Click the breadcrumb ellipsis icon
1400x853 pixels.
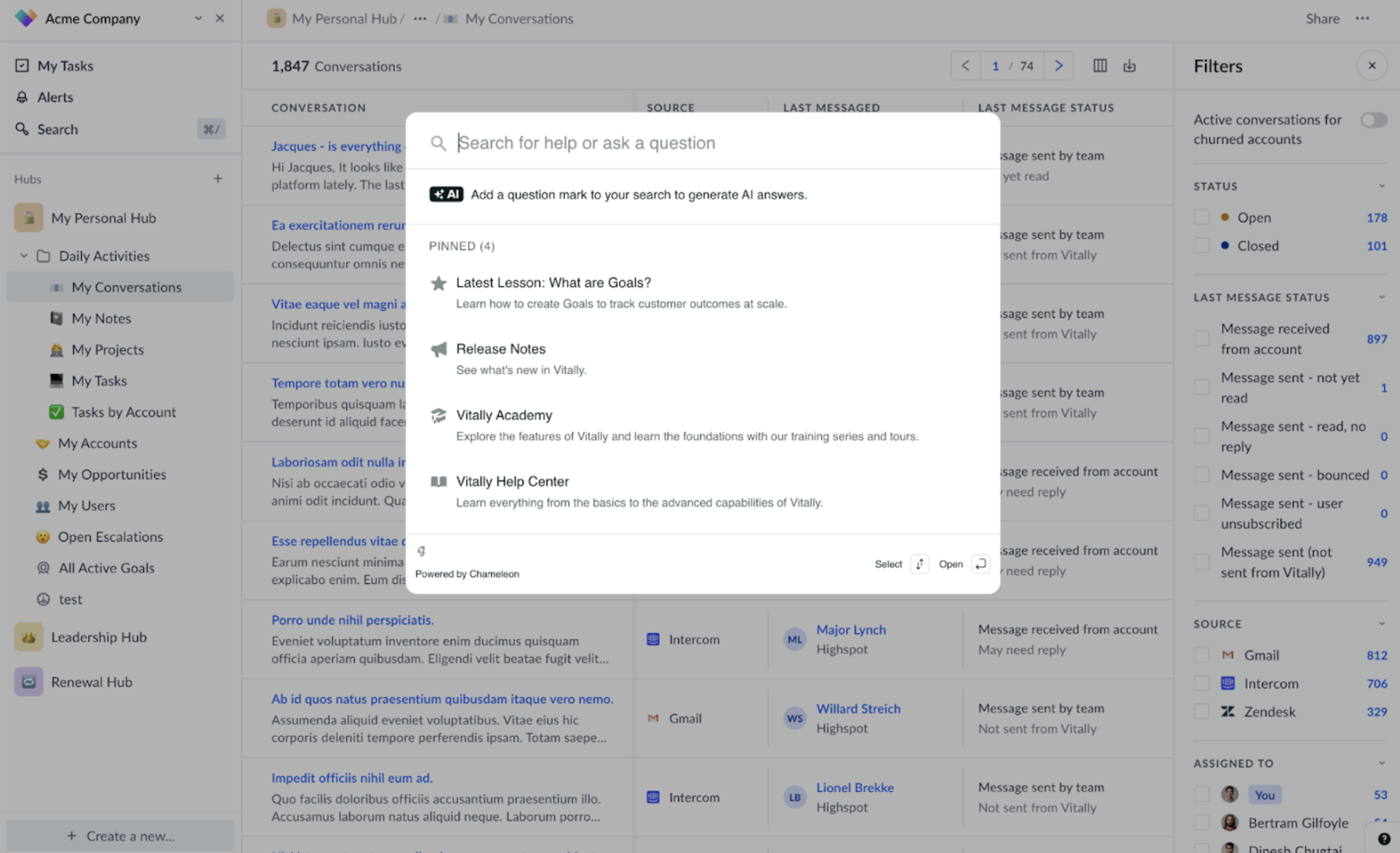click(420, 19)
